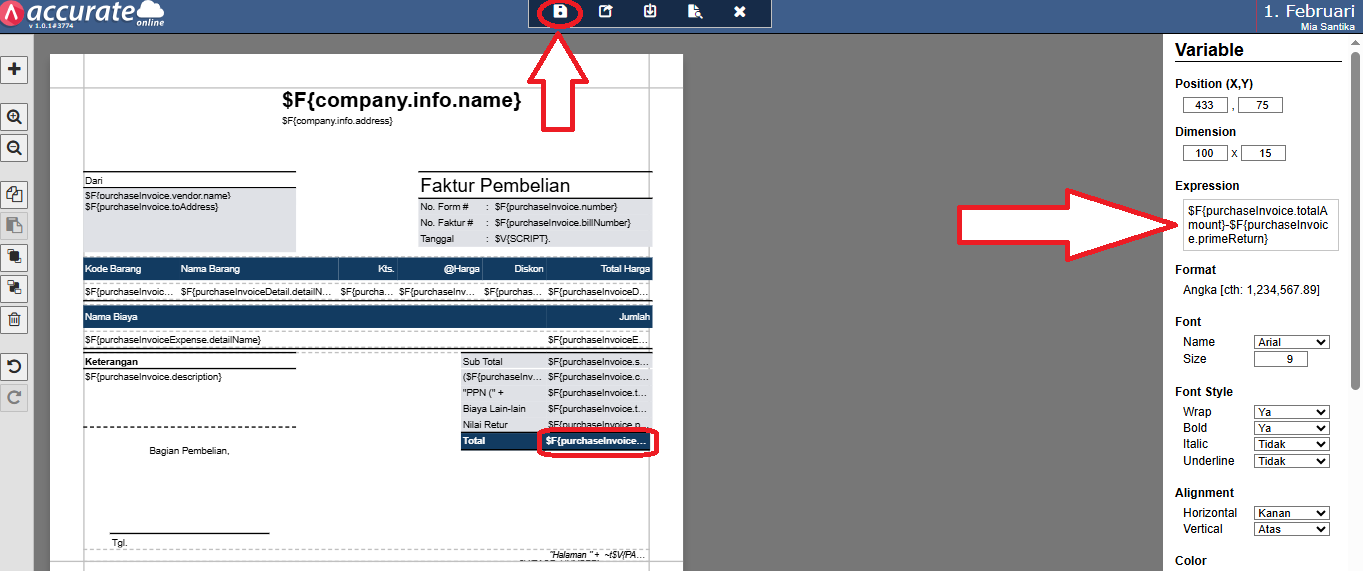Screen dimensions: 1363x571
Task: Click the copy element icon
Action: (x=14, y=194)
